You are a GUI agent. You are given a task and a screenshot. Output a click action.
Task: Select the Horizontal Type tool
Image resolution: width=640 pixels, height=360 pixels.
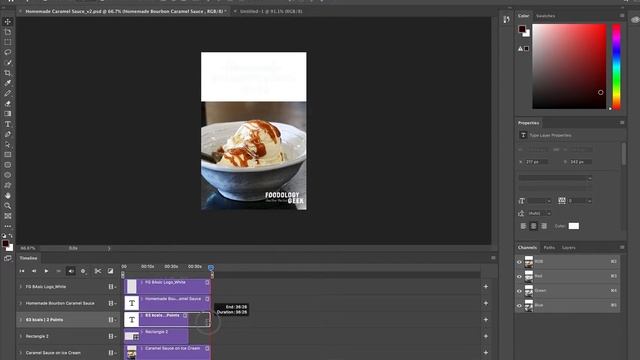pos(7,124)
